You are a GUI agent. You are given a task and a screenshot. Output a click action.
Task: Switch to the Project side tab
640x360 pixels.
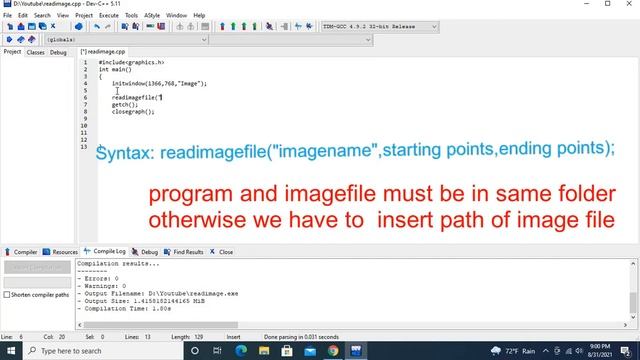pyautogui.click(x=12, y=52)
